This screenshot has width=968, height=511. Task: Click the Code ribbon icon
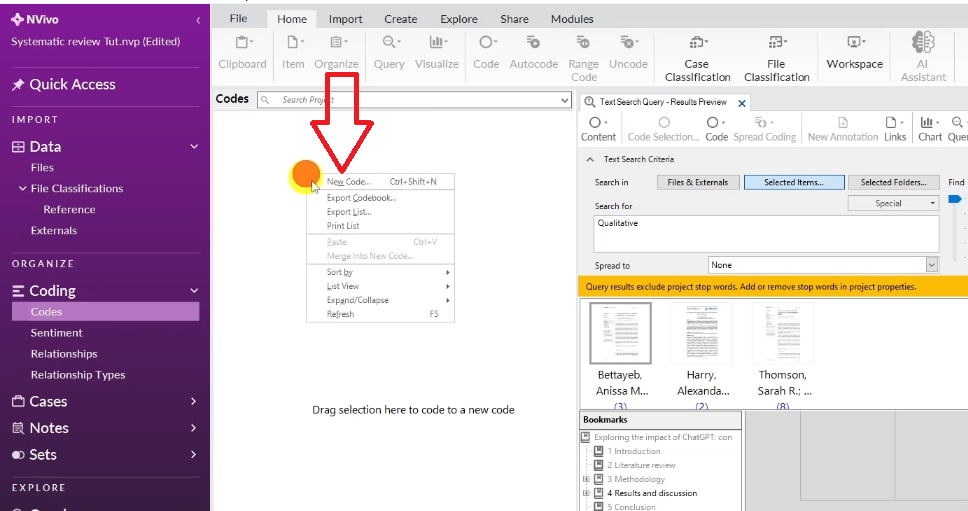486,52
